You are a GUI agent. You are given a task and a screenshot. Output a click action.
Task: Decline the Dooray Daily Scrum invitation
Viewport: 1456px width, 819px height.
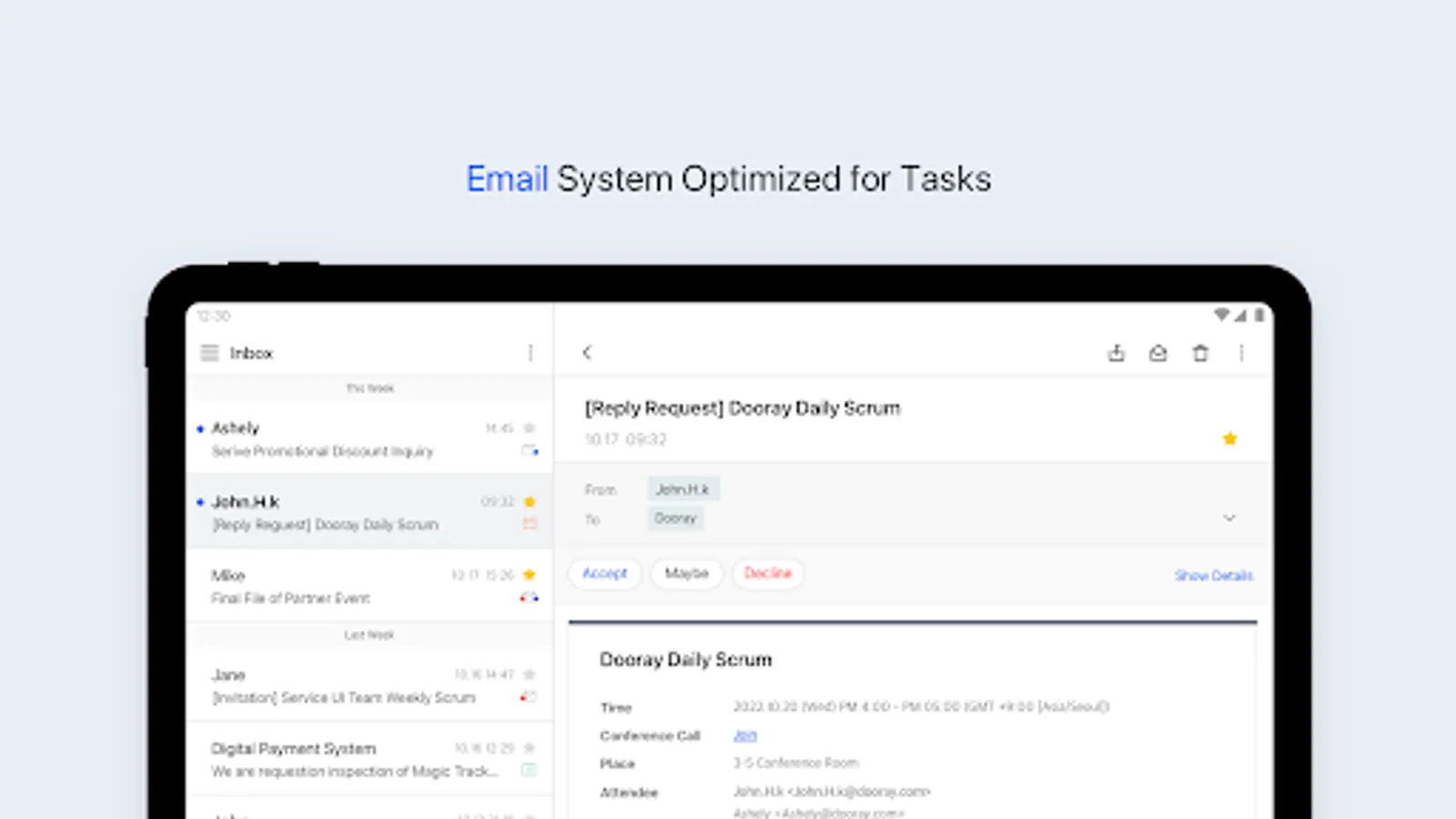point(768,573)
